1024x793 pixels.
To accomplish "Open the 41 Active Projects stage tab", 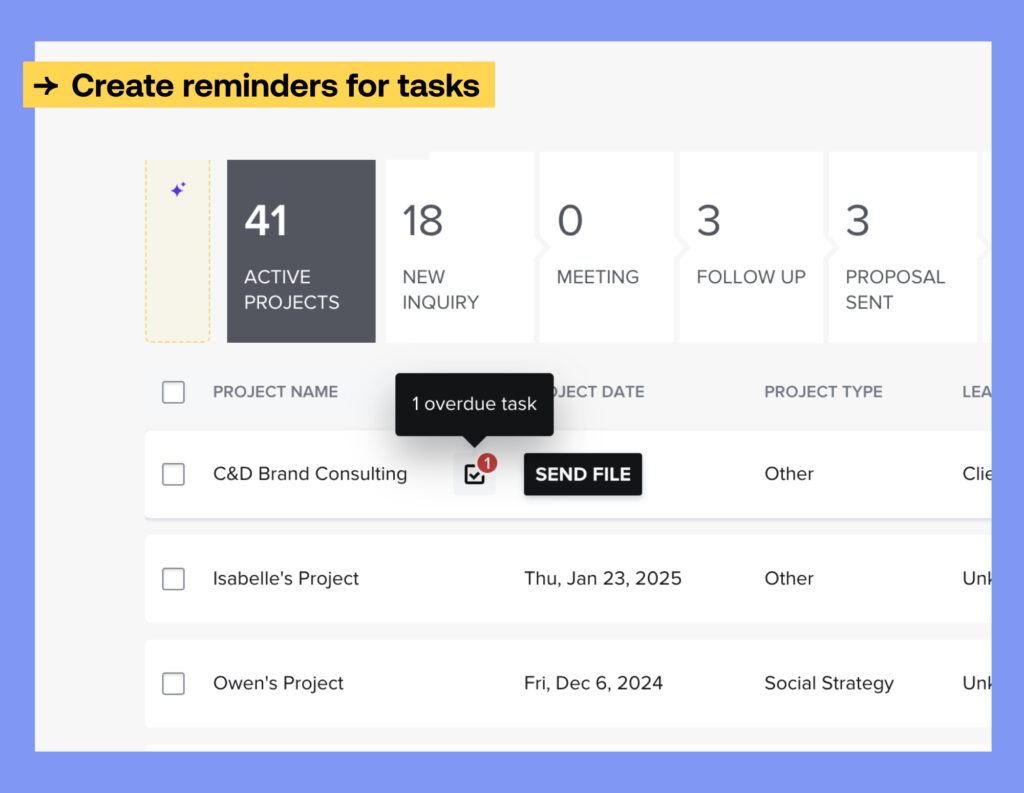I will (301, 252).
